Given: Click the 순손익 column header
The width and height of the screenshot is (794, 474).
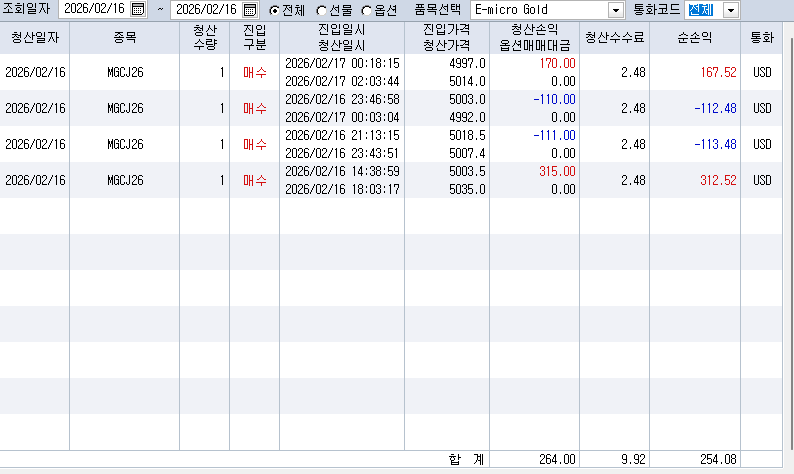Looking at the screenshot, I should (695, 37).
